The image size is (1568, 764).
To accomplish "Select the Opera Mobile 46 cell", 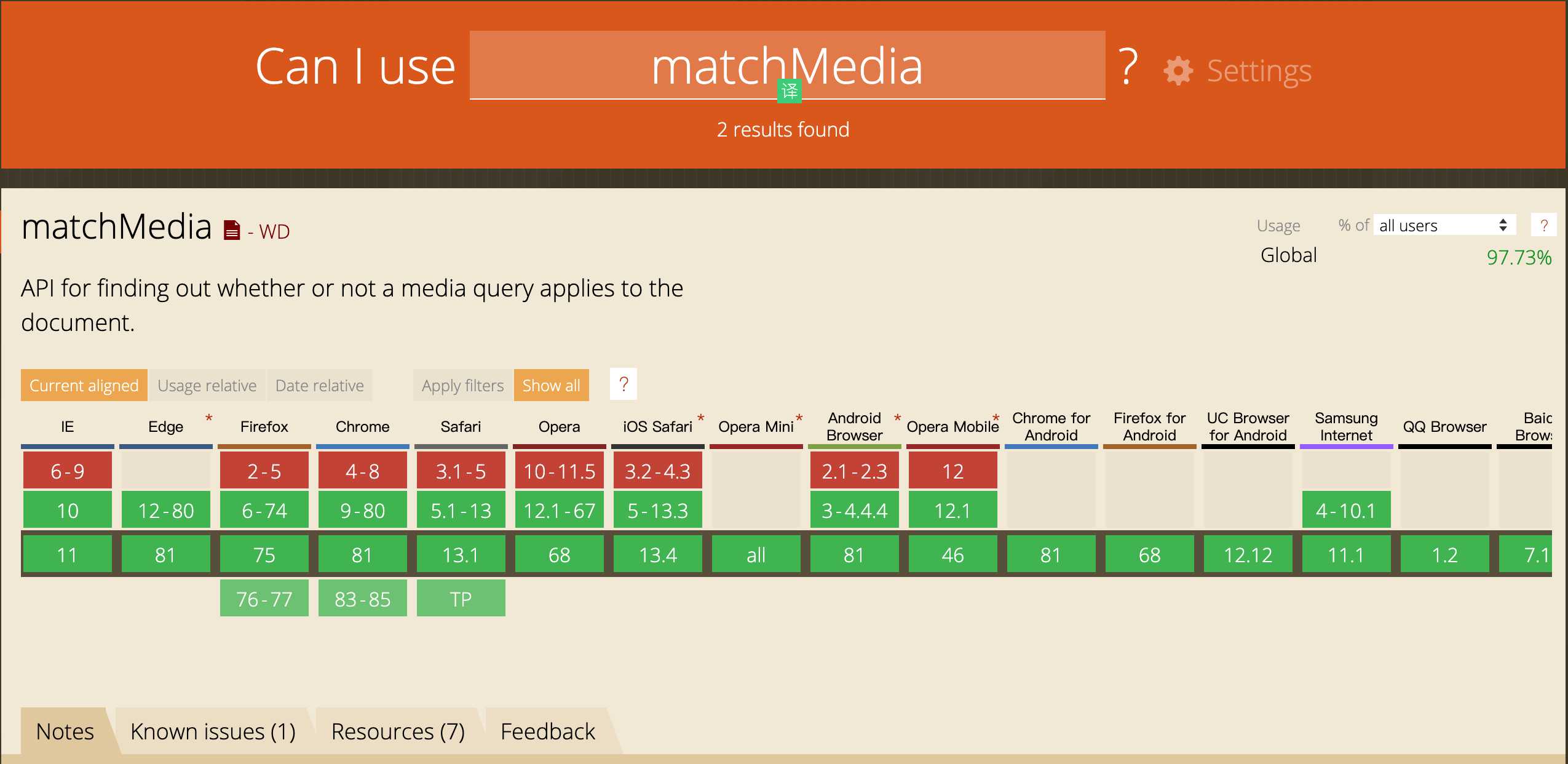I will pyautogui.click(x=953, y=554).
